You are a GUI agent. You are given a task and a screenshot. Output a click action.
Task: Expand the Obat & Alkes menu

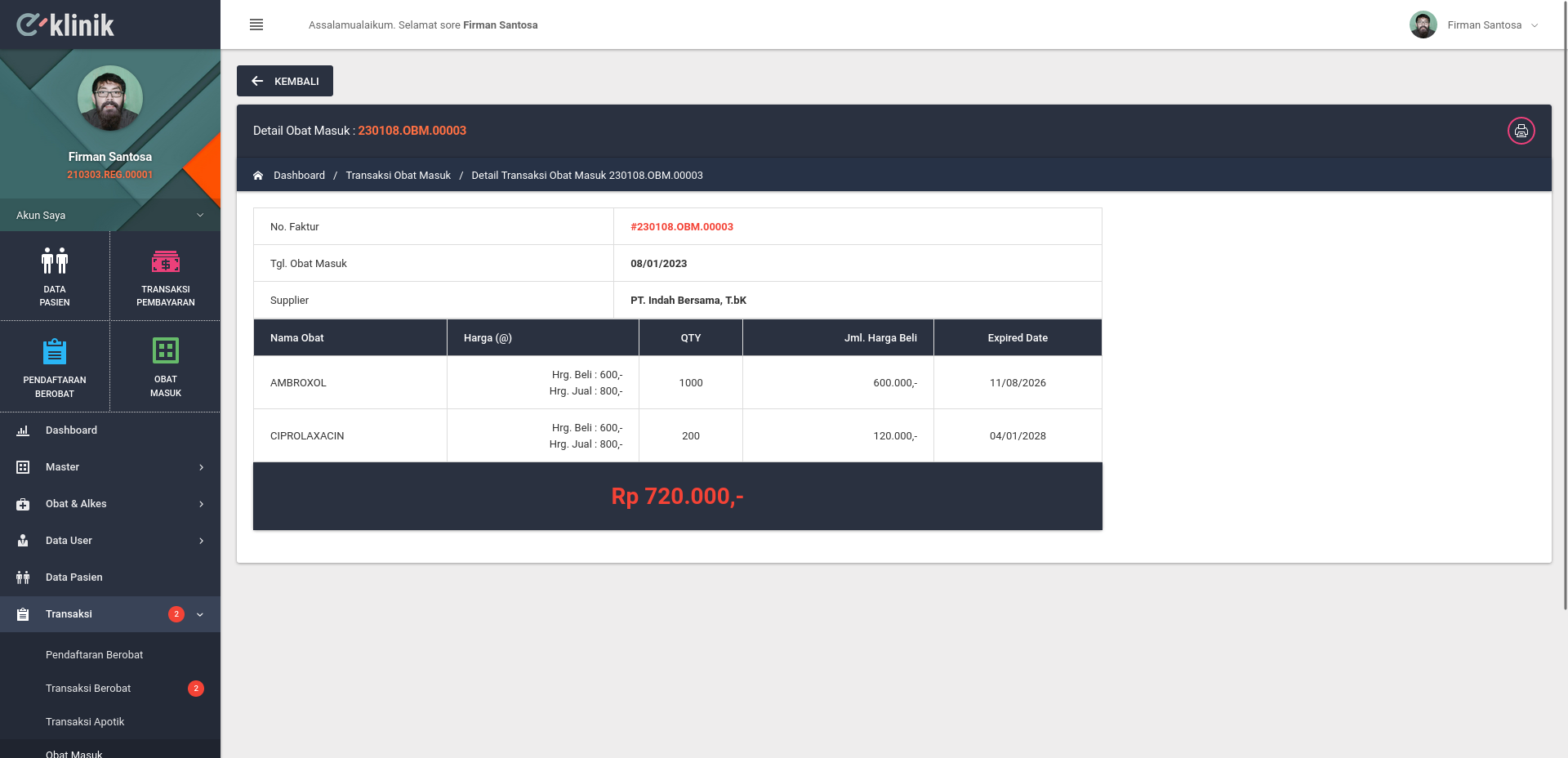tap(110, 504)
